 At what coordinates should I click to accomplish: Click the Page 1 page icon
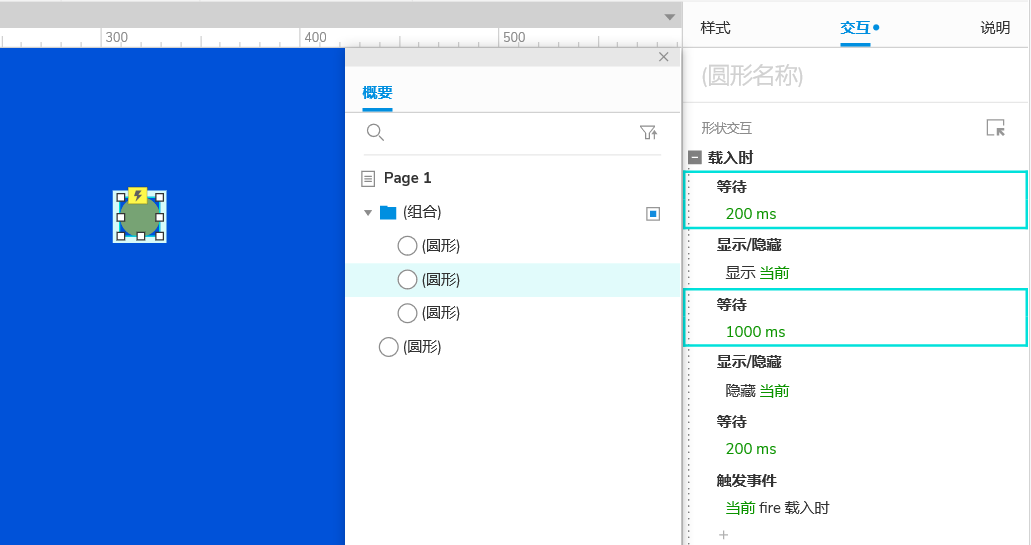pyautogui.click(x=368, y=178)
